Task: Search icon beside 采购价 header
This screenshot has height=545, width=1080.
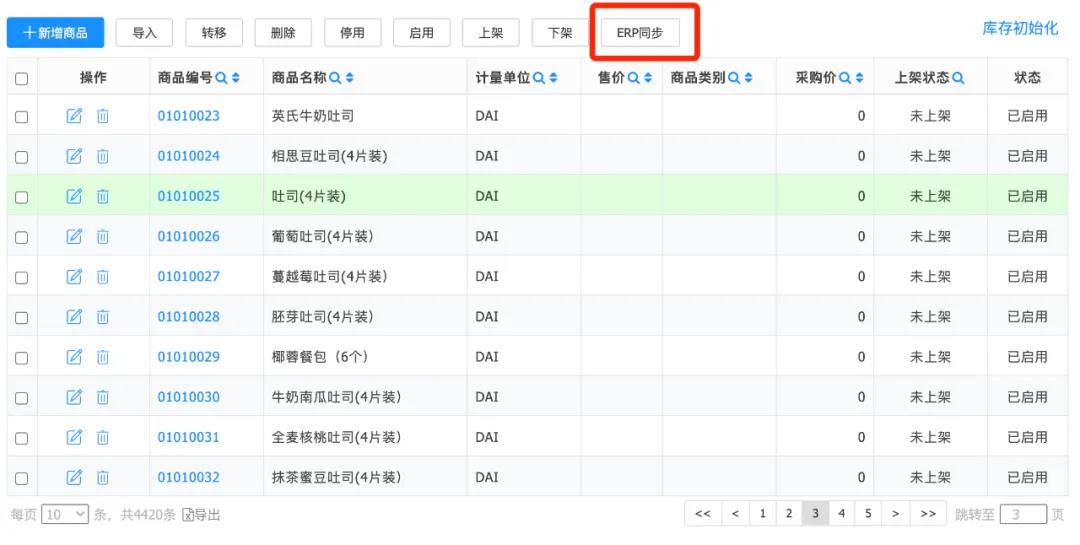Action: (x=844, y=78)
